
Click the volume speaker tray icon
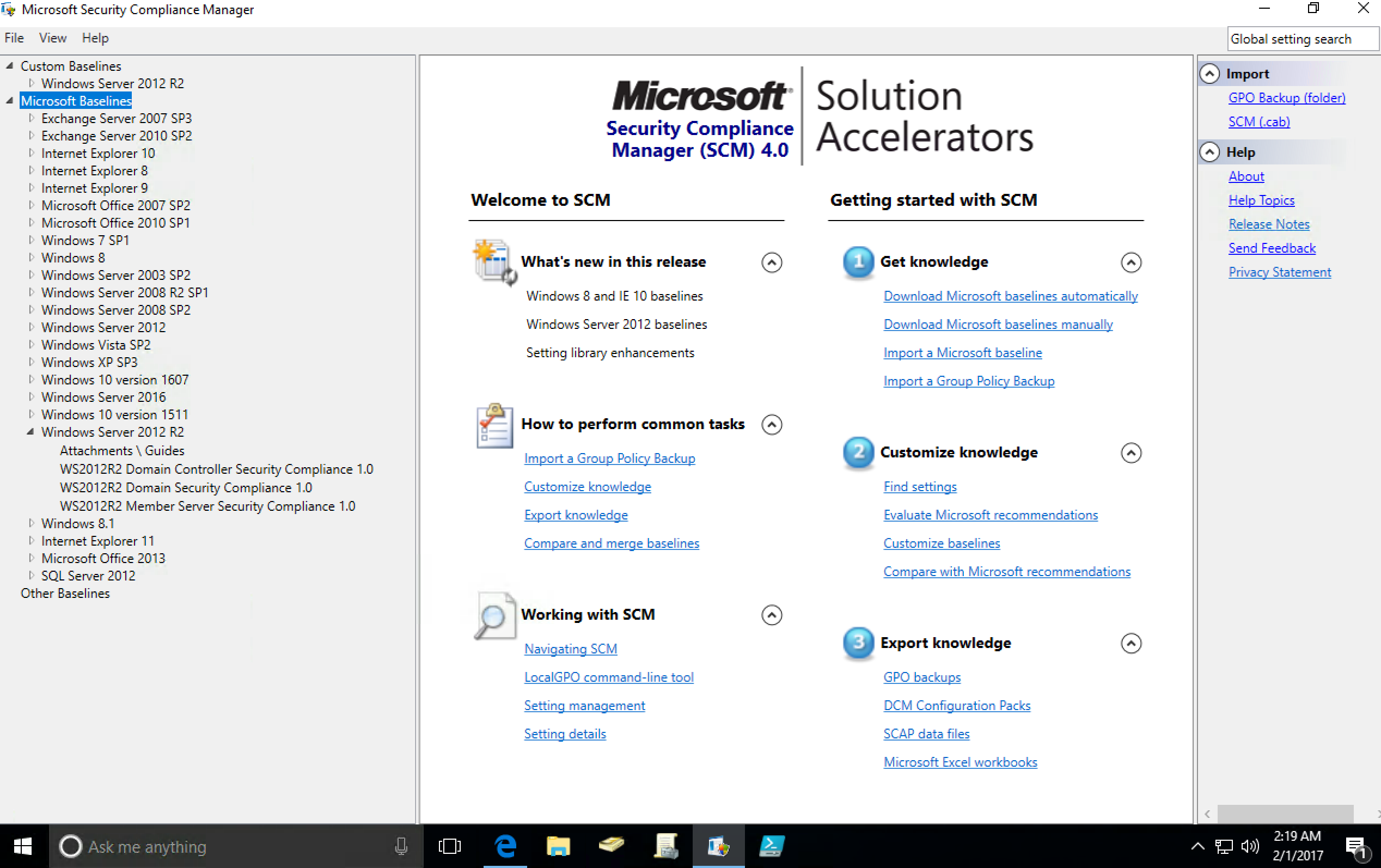point(1250,846)
